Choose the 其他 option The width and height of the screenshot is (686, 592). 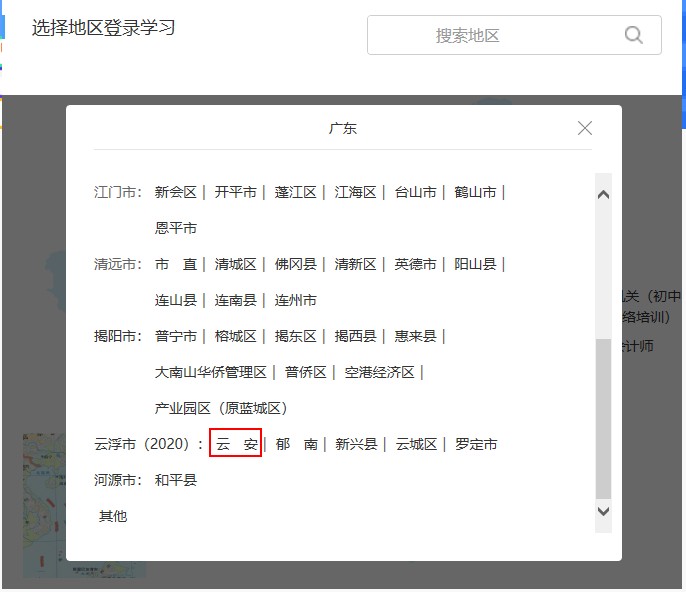[113, 516]
